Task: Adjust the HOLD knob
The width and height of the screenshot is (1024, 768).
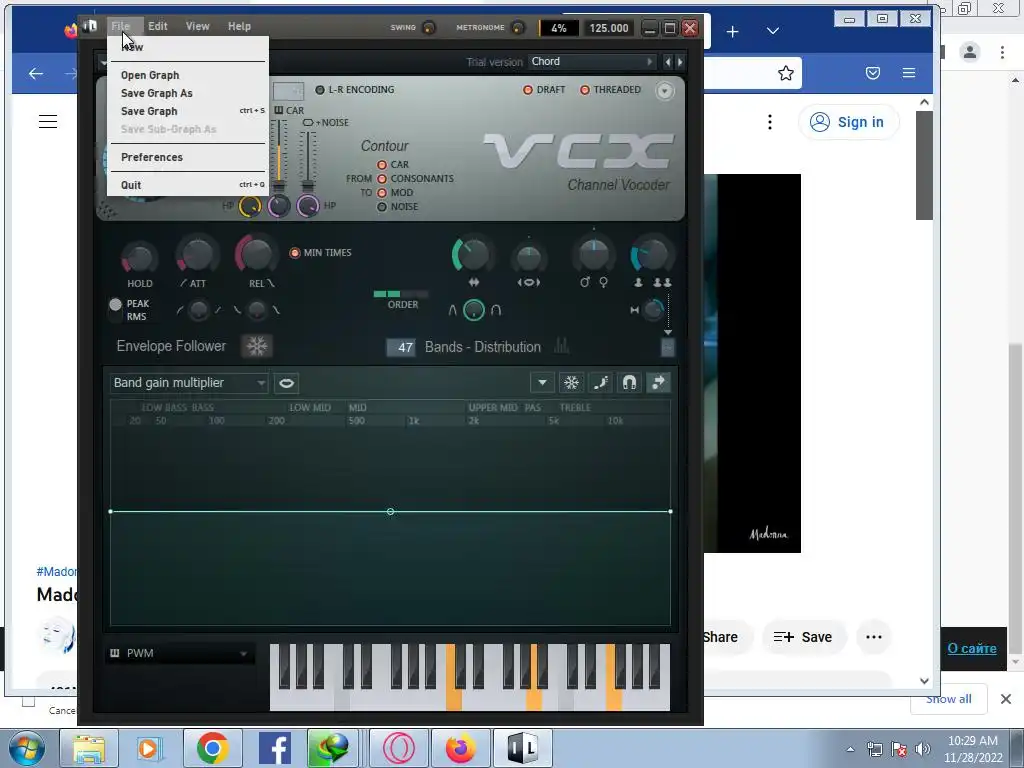Action: coord(139,257)
